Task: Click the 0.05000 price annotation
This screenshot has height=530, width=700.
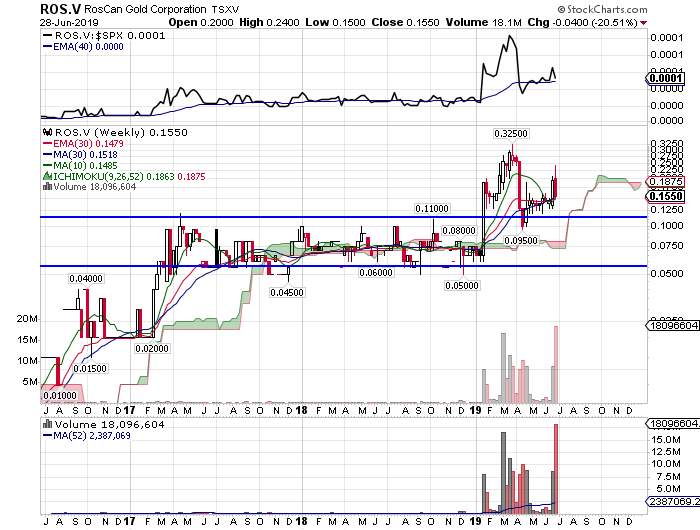Action: (x=462, y=285)
